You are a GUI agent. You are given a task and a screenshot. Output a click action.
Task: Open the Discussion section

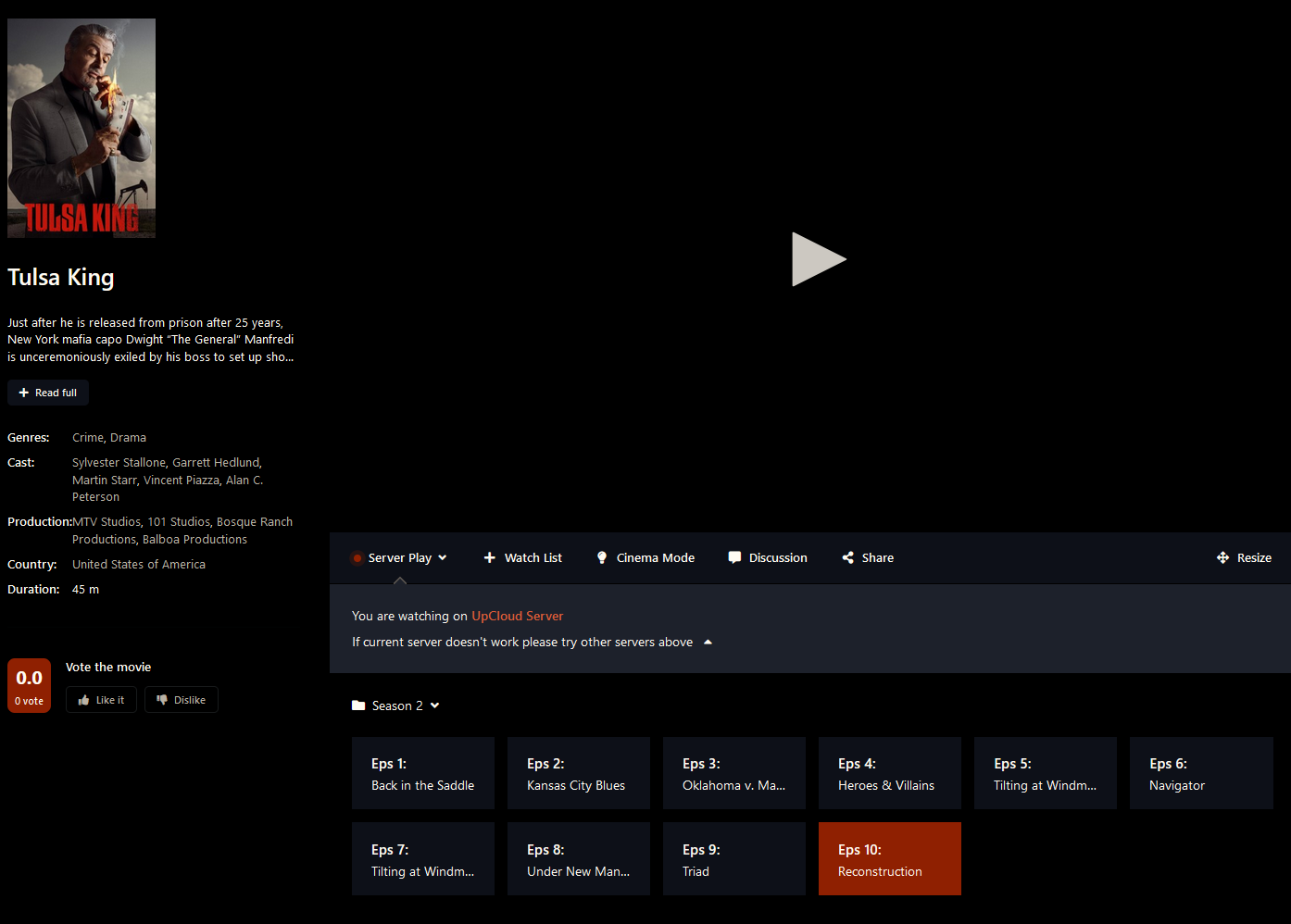[x=768, y=557]
